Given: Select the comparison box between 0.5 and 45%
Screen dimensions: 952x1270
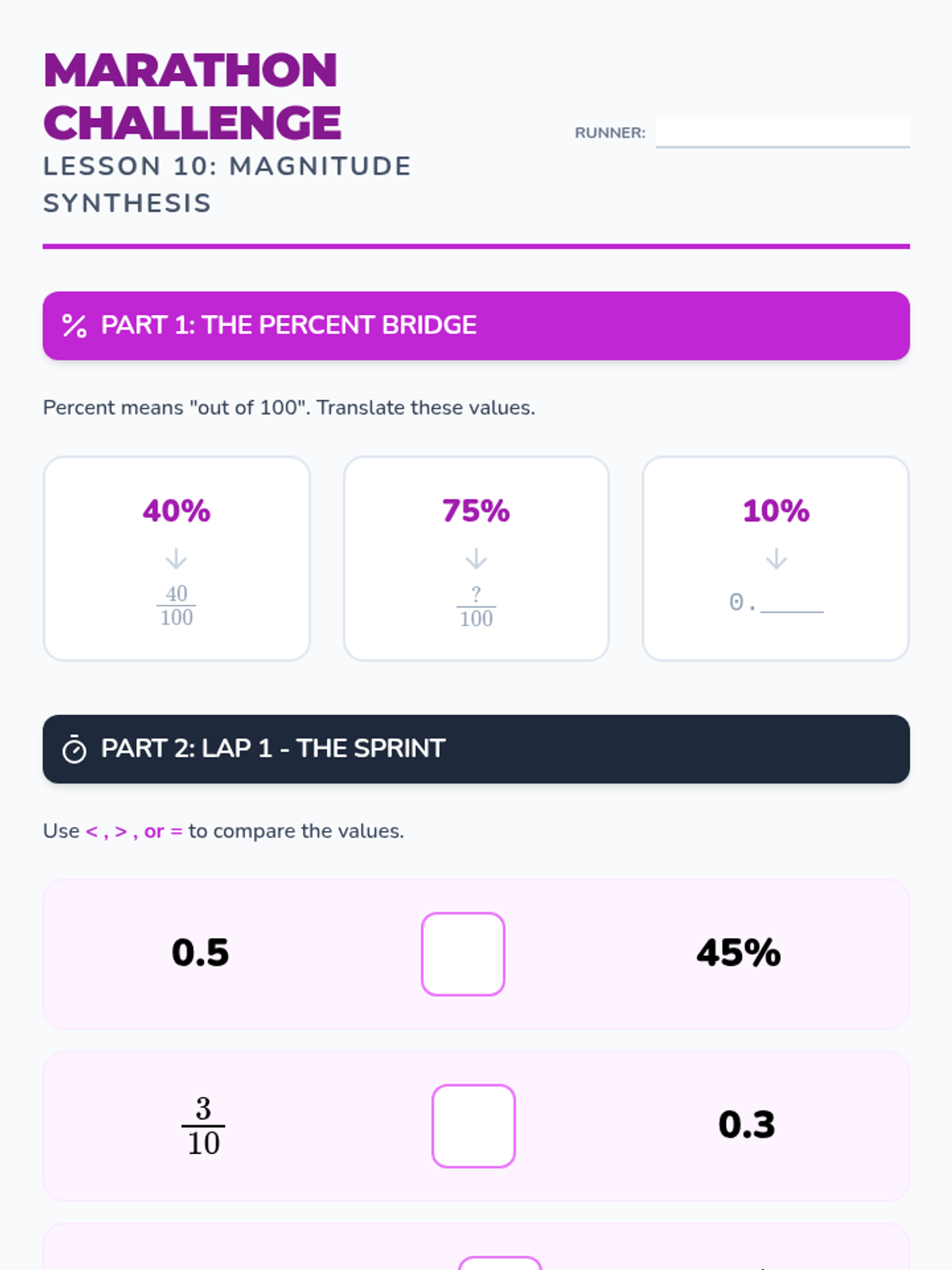Looking at the screenshot, I should coord(463,954).
